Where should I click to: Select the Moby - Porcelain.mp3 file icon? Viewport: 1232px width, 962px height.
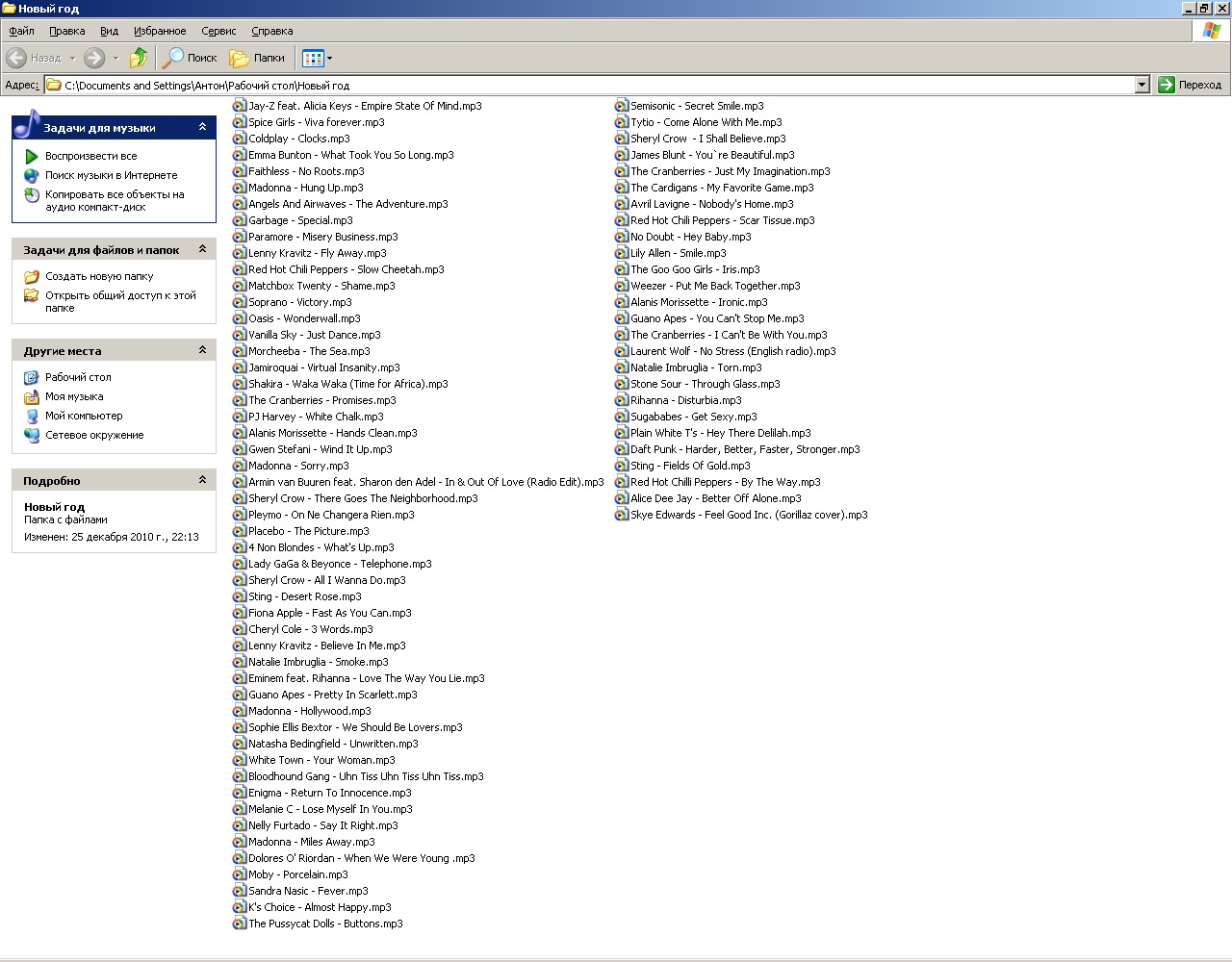[x=240, y=874]
